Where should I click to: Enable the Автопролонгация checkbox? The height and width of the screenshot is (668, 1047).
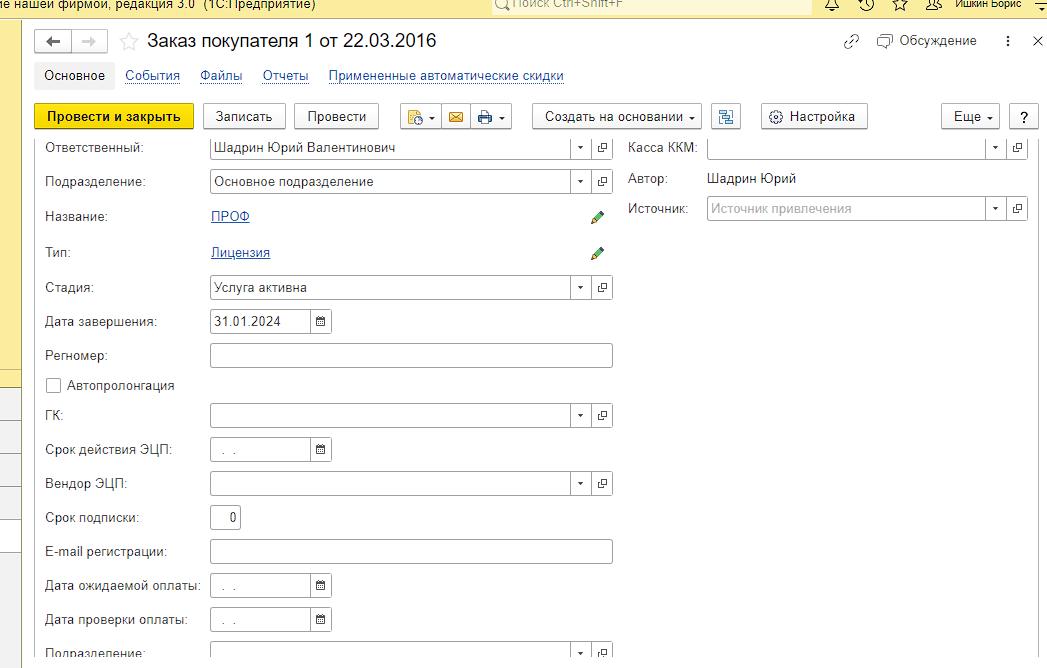tap(53, 385)
